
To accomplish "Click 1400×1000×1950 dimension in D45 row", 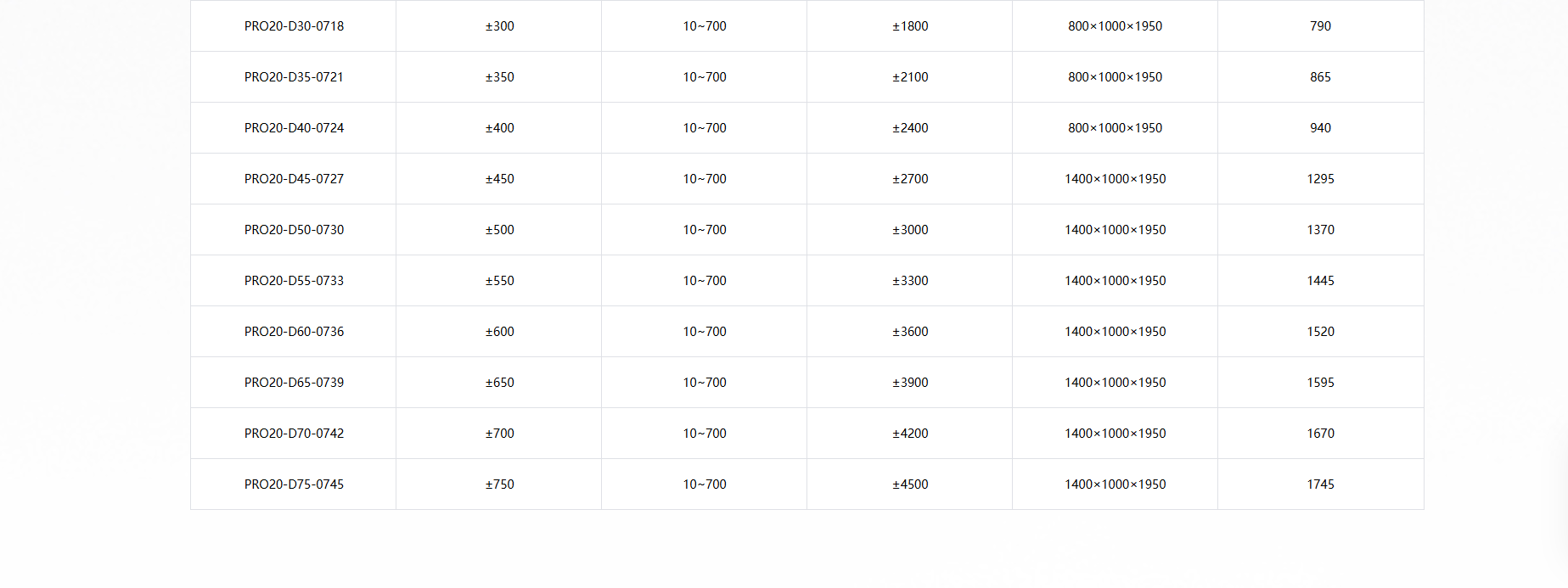I will (x=1115, y=179).
